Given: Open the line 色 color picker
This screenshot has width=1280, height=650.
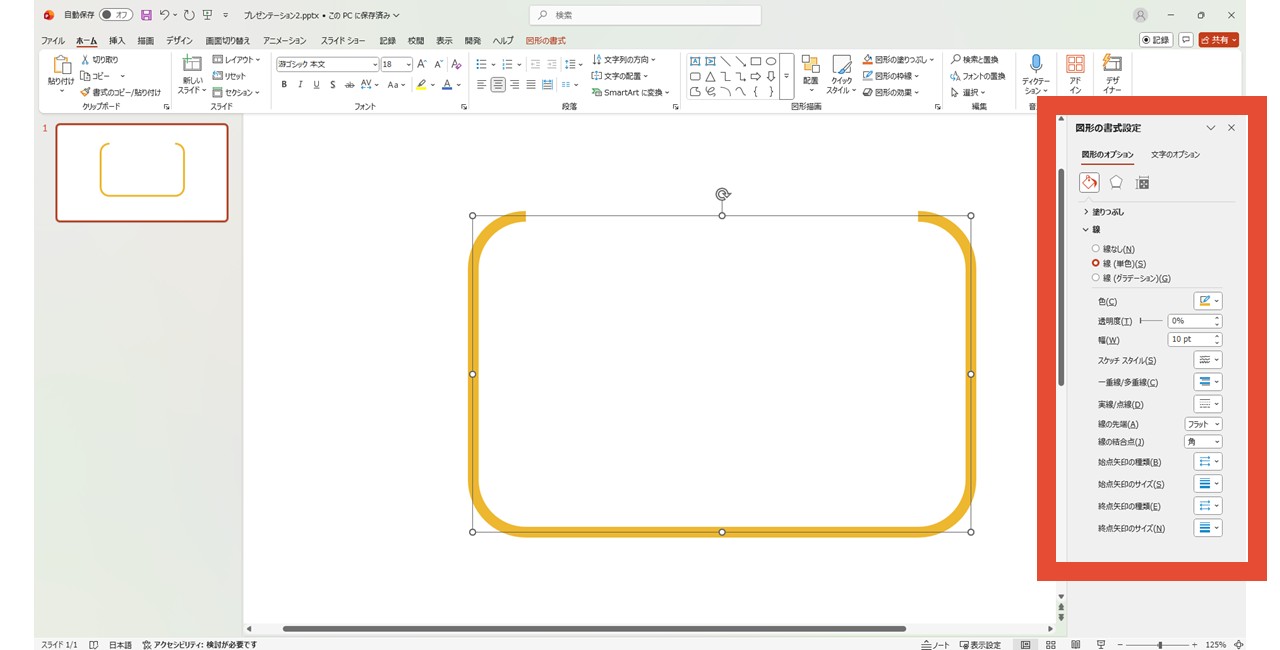Looking at the screenshot, I should (1207, 301).
